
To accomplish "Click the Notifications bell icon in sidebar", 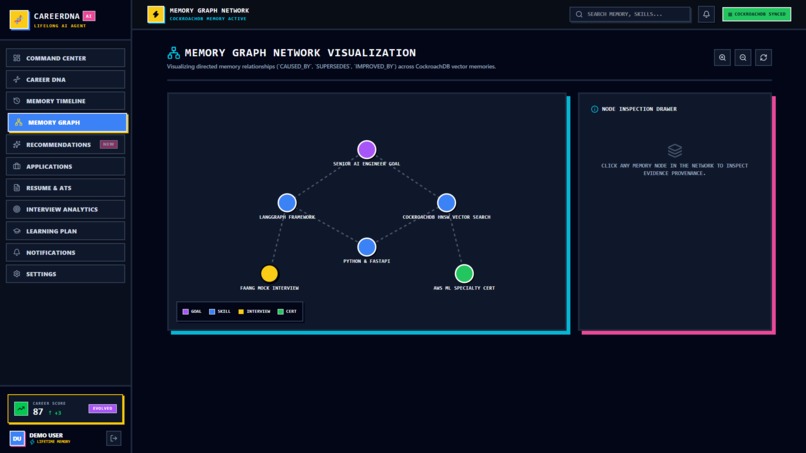I will coord(16,252).
